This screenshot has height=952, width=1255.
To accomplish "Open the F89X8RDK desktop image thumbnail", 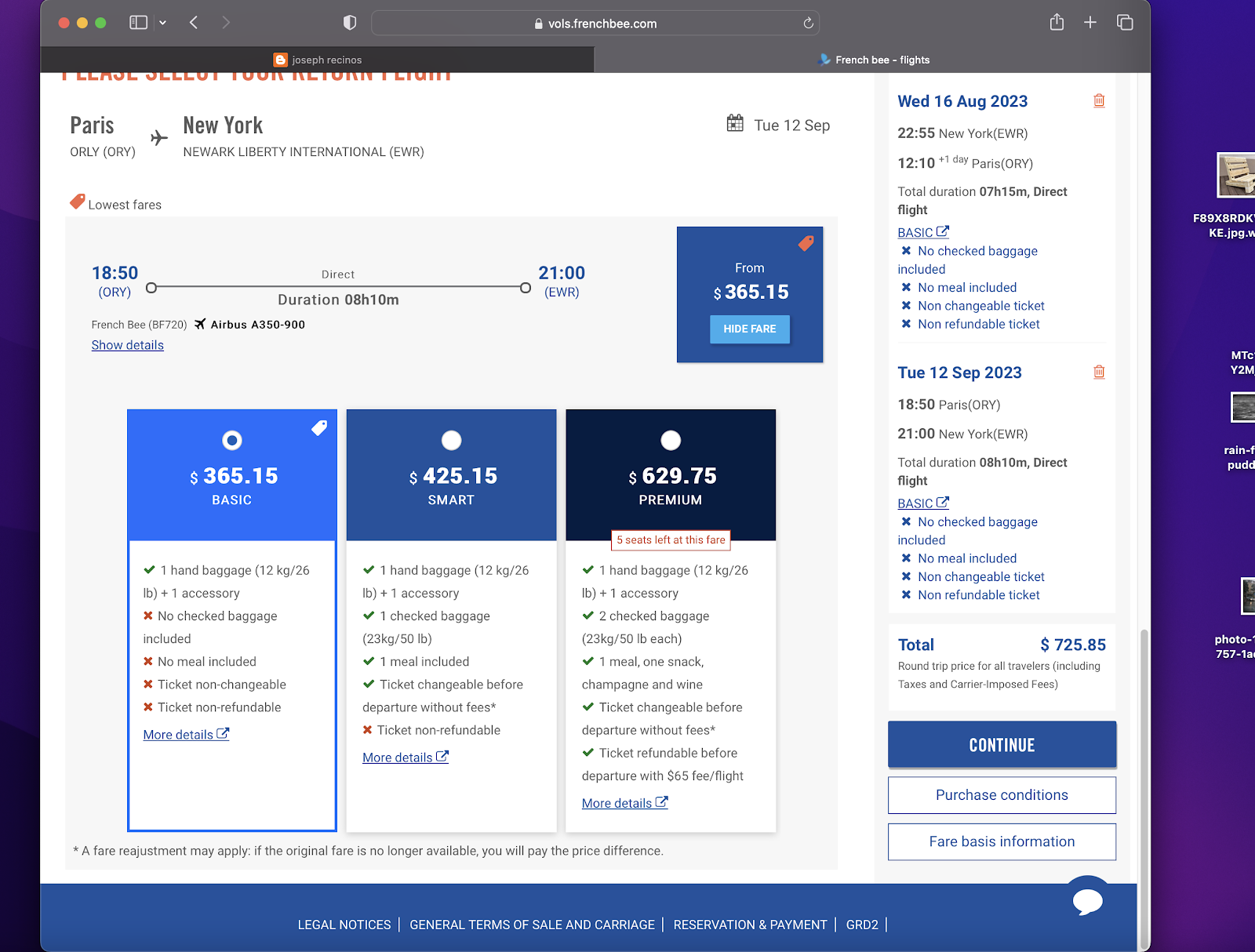I will [1237, 175].
